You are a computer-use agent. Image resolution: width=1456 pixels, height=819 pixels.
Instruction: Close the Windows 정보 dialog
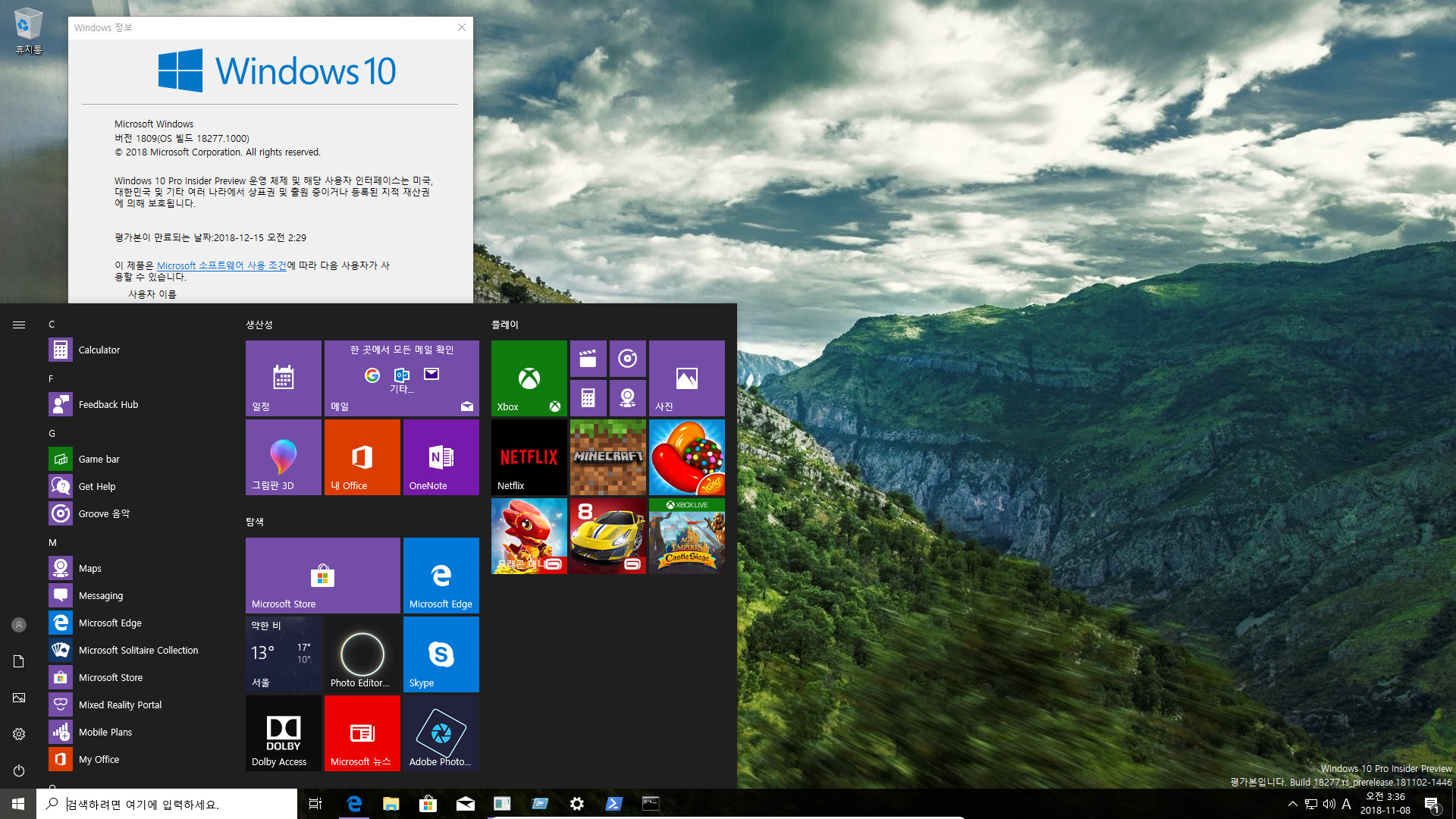[x=462, y=27]
